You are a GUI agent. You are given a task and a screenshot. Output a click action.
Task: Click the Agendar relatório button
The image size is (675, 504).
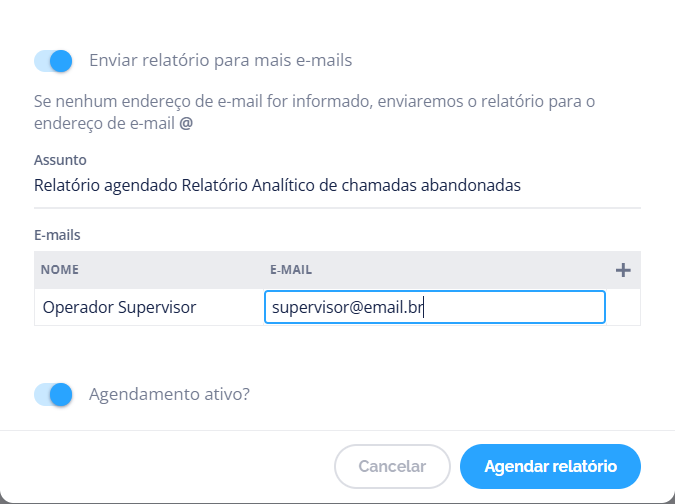(x=550, y=466)
